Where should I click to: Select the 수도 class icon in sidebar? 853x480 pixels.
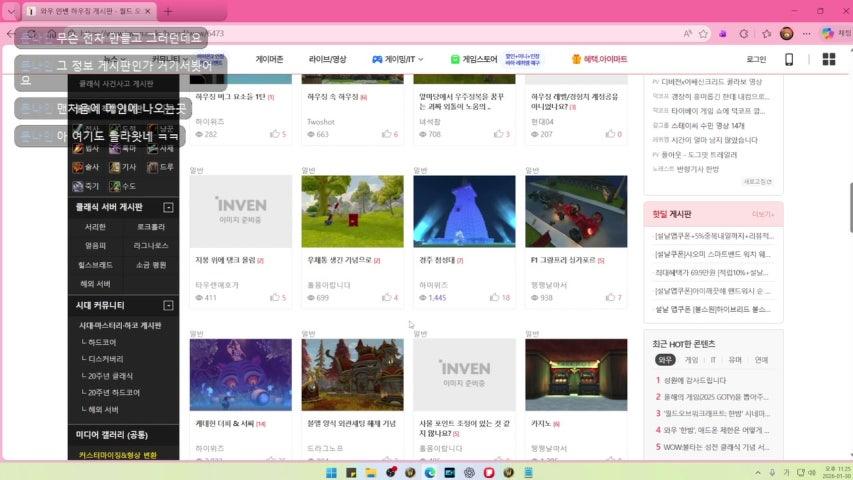tap(116, 186)
